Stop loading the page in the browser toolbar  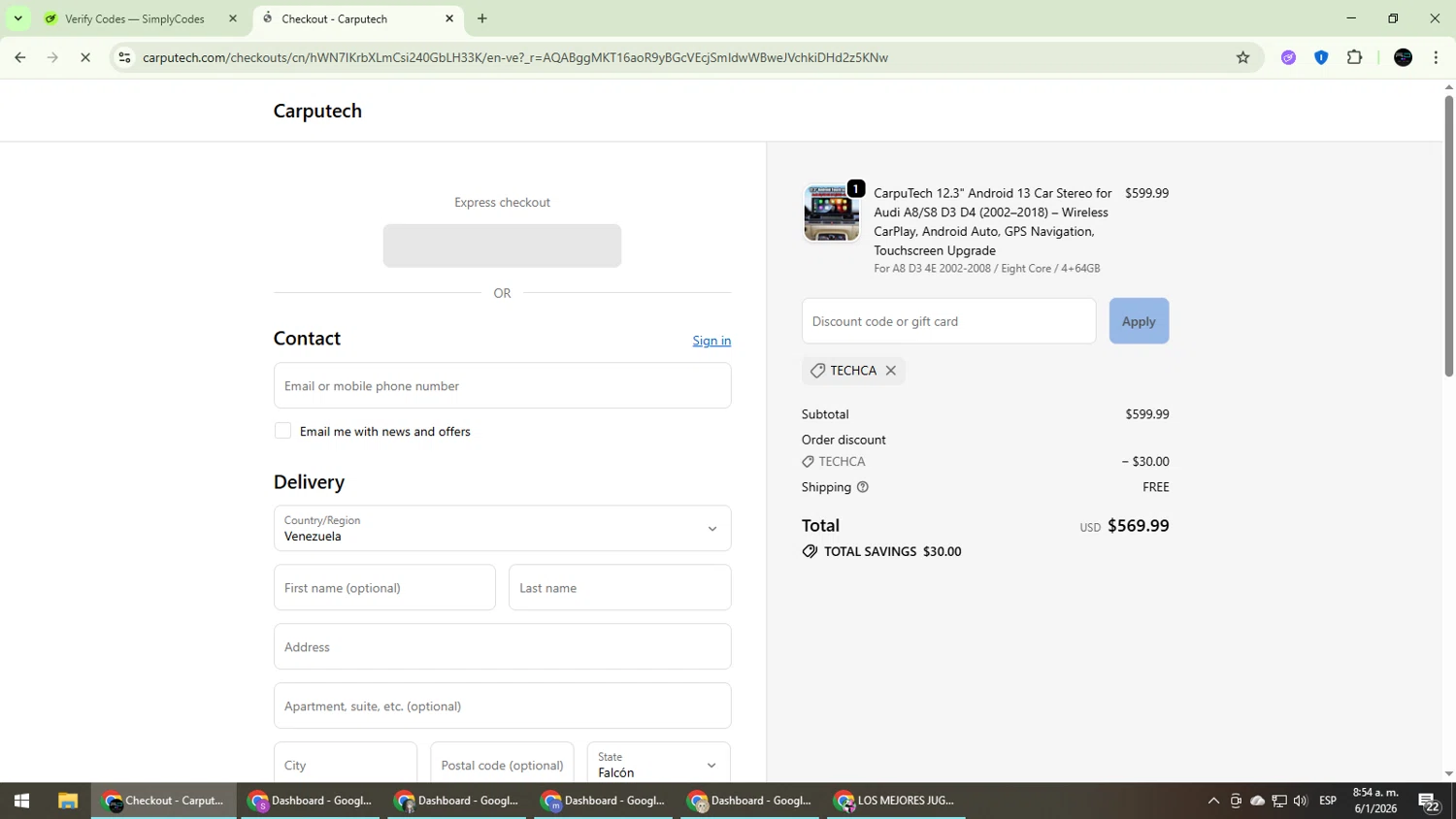[x=85, y=57]
